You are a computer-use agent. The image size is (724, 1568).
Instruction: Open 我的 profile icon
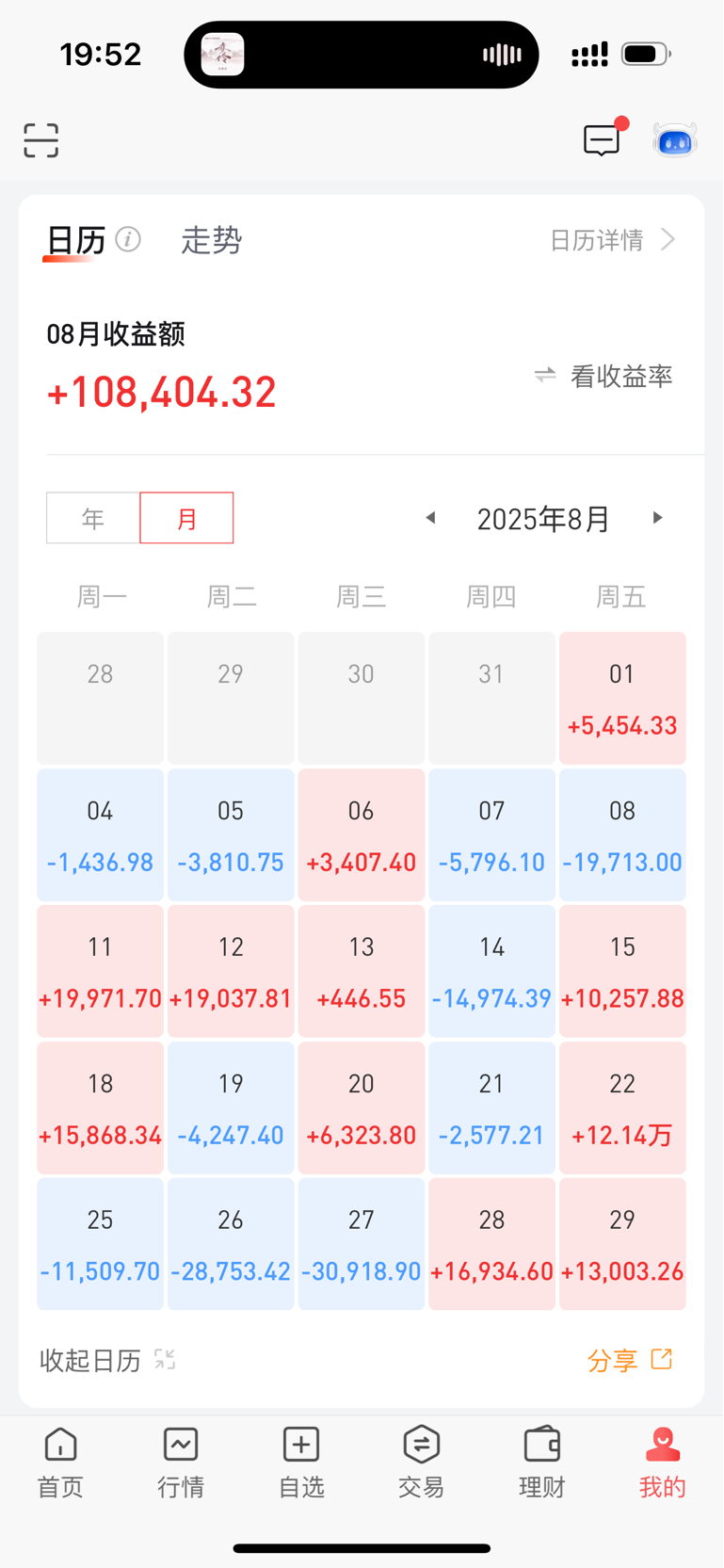coord(663,1444)
